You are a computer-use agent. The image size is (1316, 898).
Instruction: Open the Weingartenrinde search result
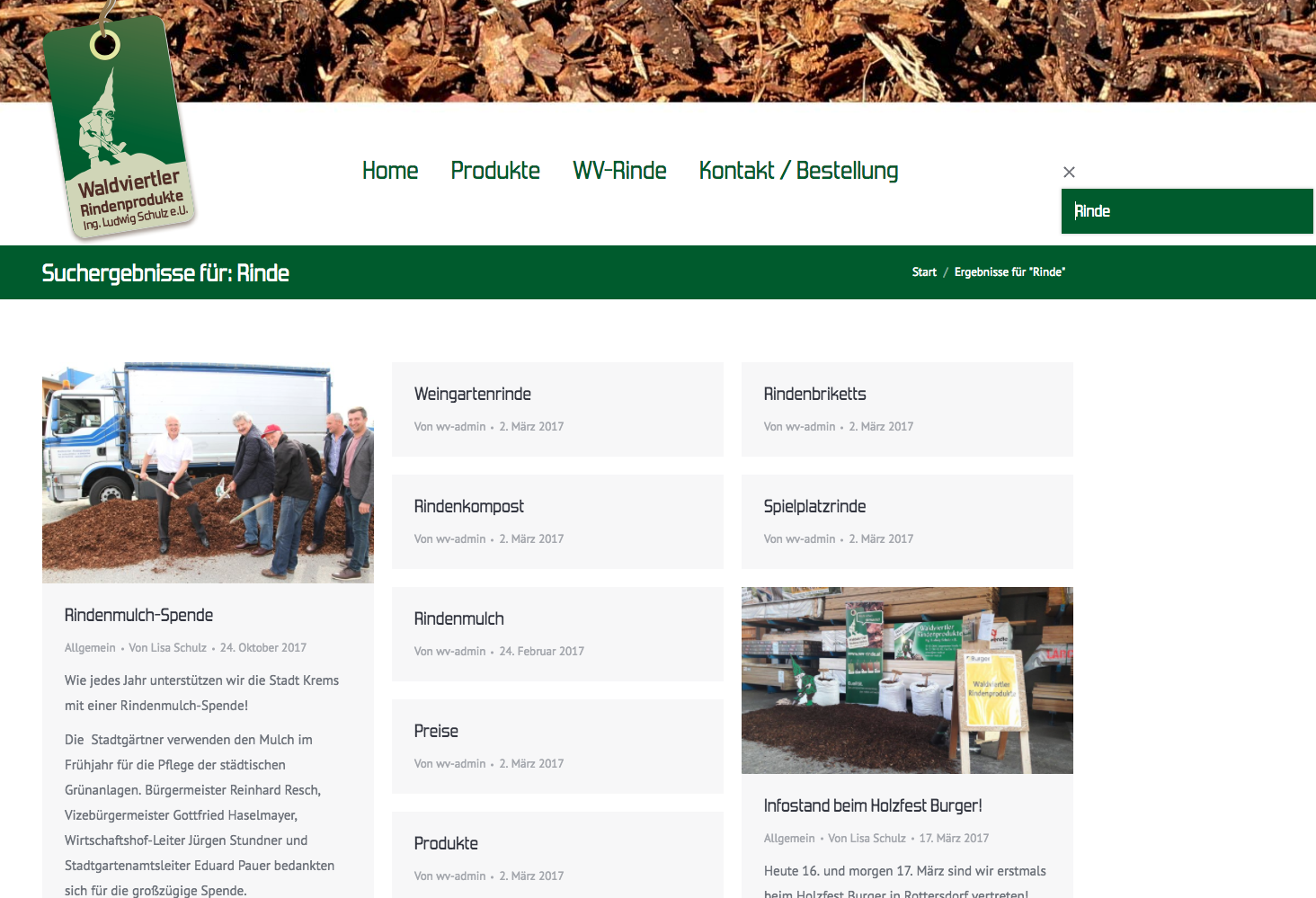(x=473, y=394)
